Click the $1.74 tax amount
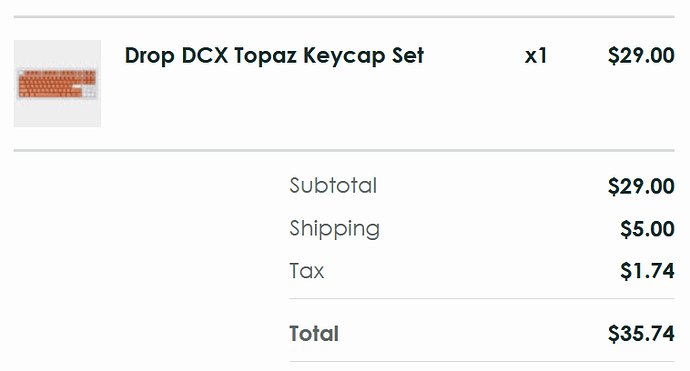The image size is (690, 371). (x=647, y=271)
